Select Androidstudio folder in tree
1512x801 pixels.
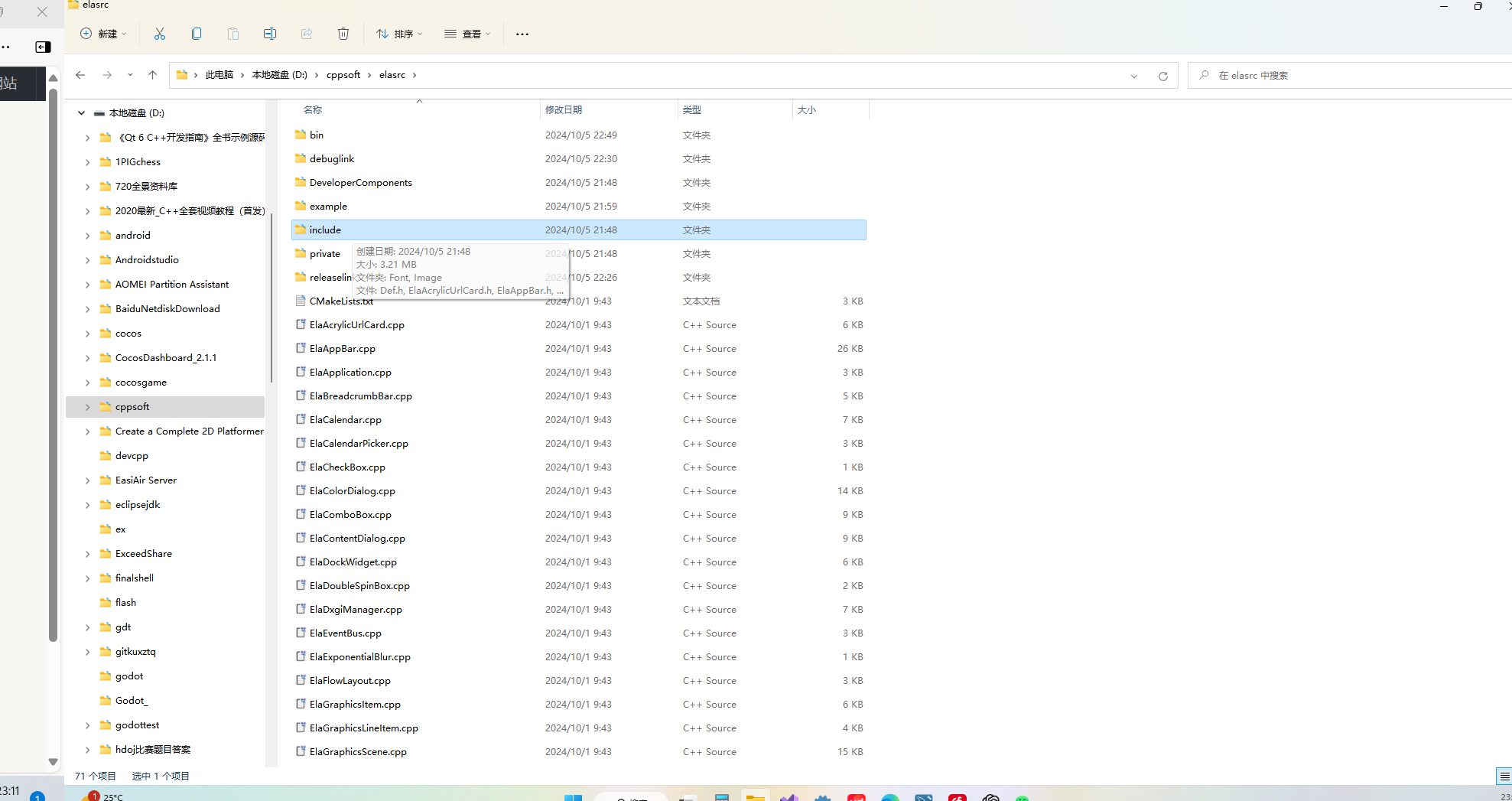tap(147, 260)
